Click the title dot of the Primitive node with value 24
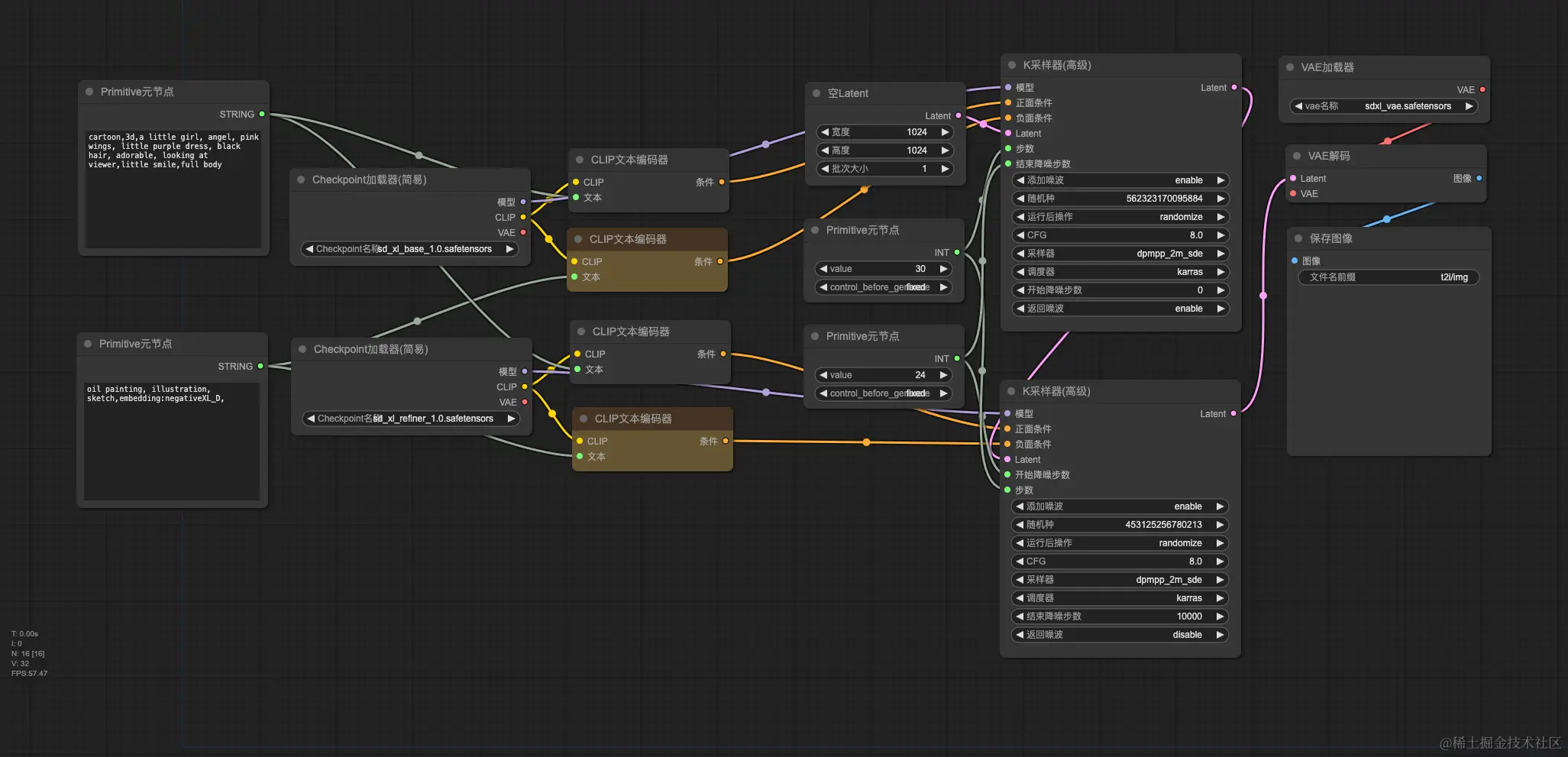Viewport: 1568px width, 757px height. [815, 336]
